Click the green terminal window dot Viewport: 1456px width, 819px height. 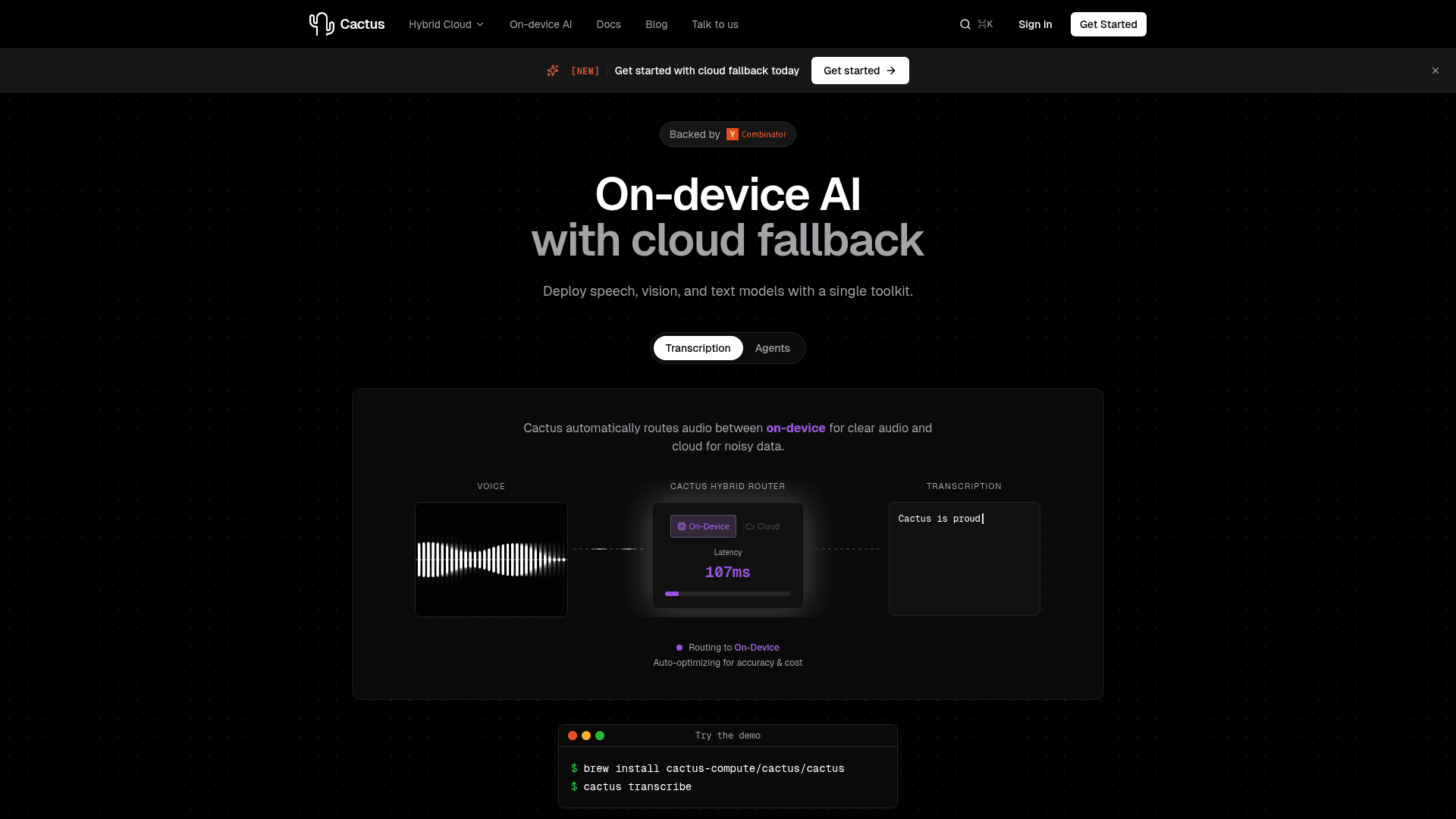600,736
